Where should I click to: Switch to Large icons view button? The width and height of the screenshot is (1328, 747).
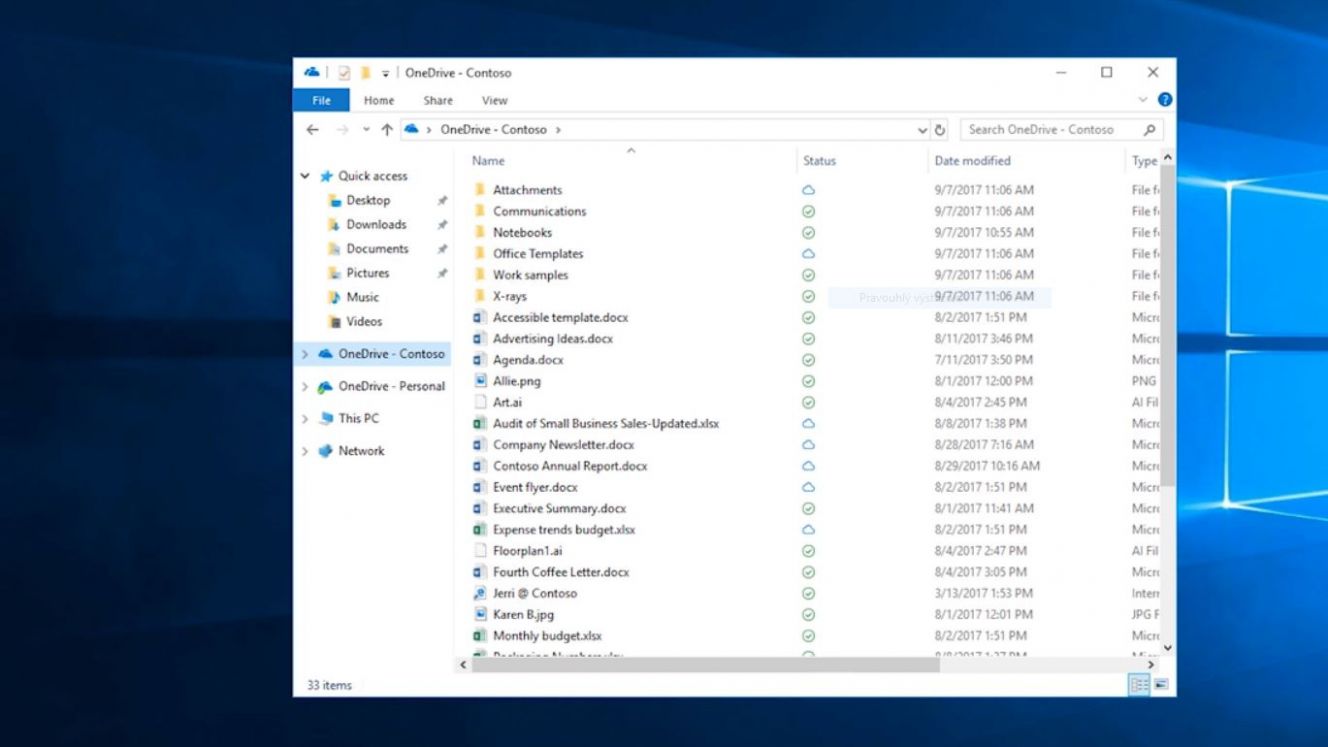(x=1160, y=685)
